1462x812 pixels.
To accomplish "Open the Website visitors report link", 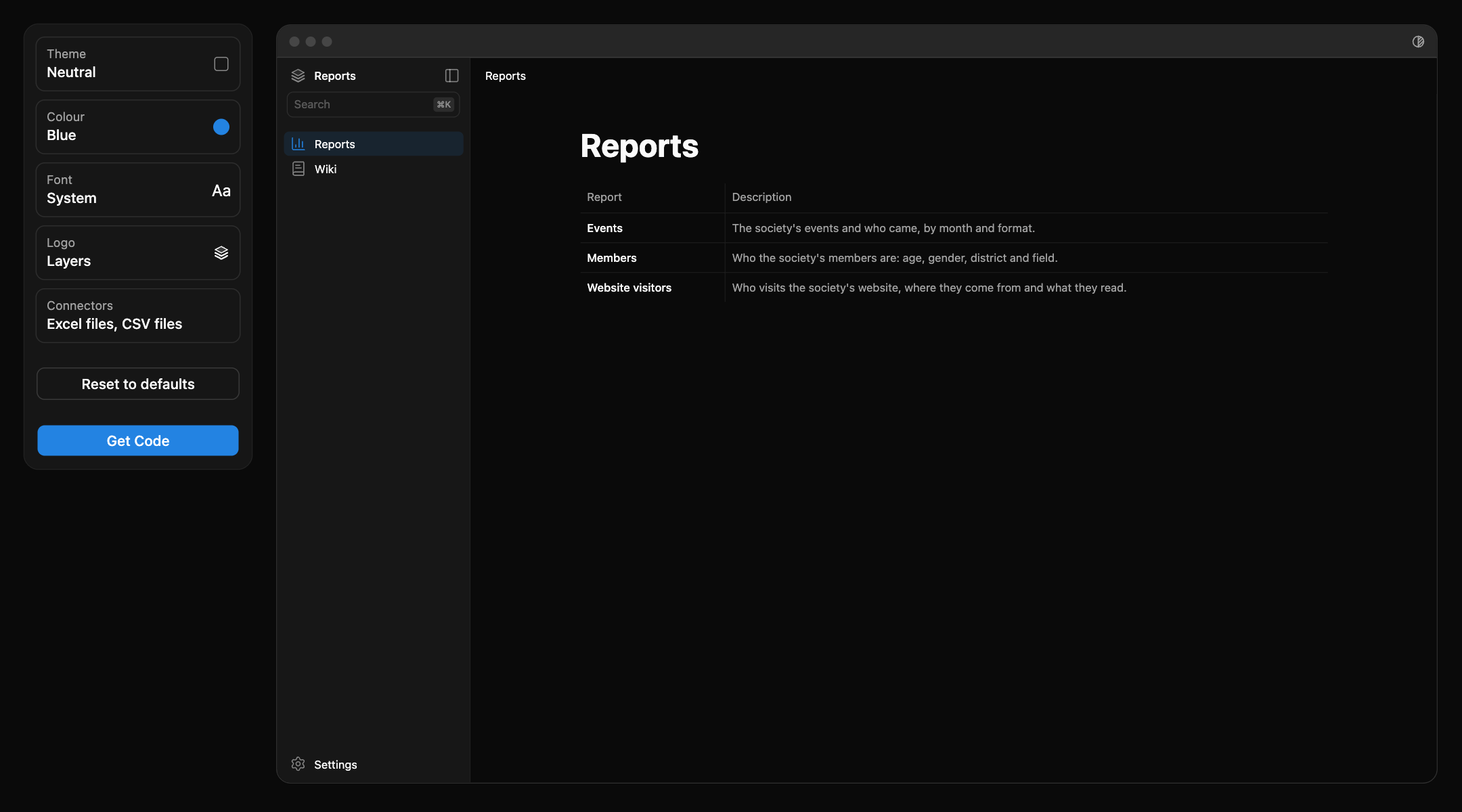I will pos(629,288).
